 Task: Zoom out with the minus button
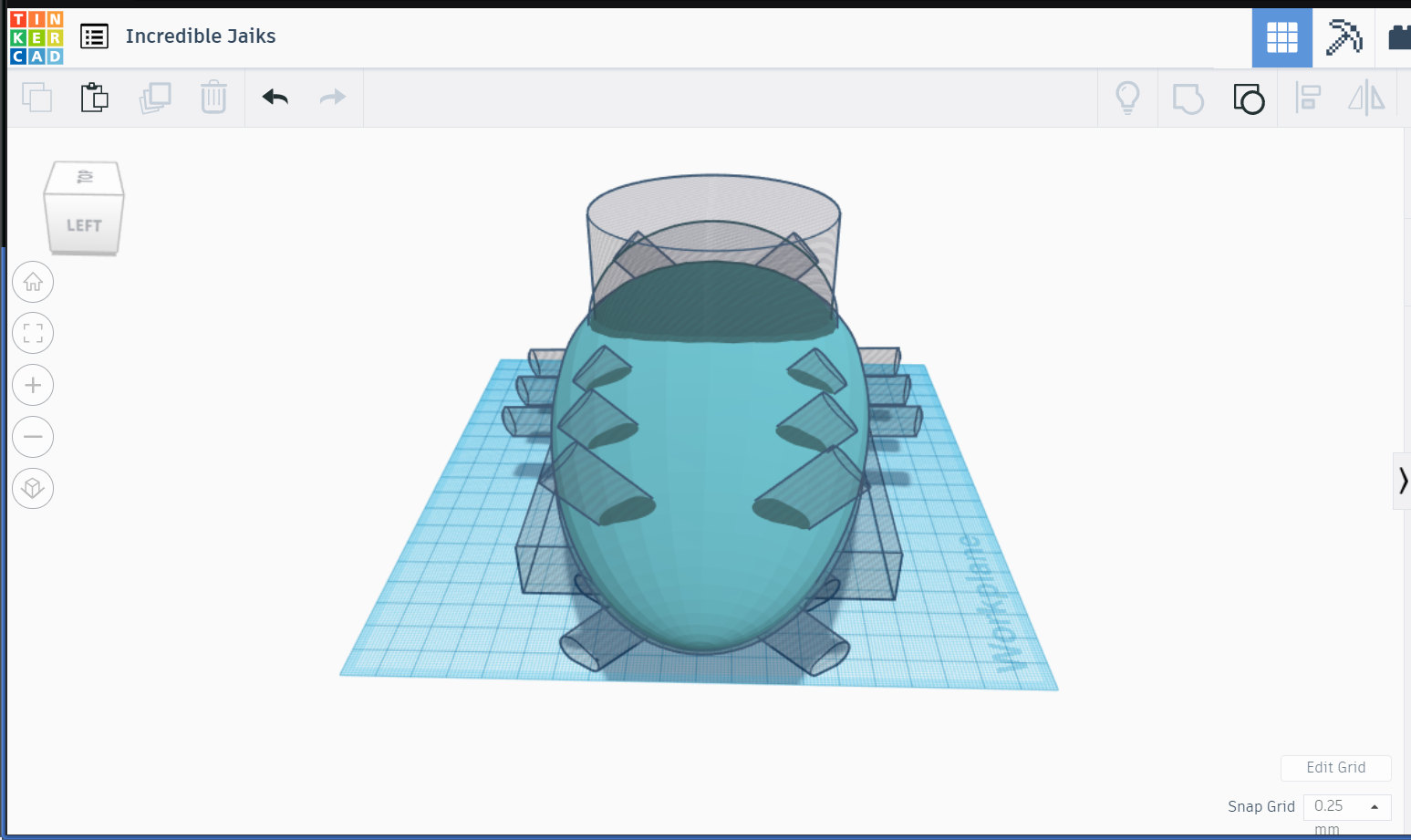pos(33,437)
